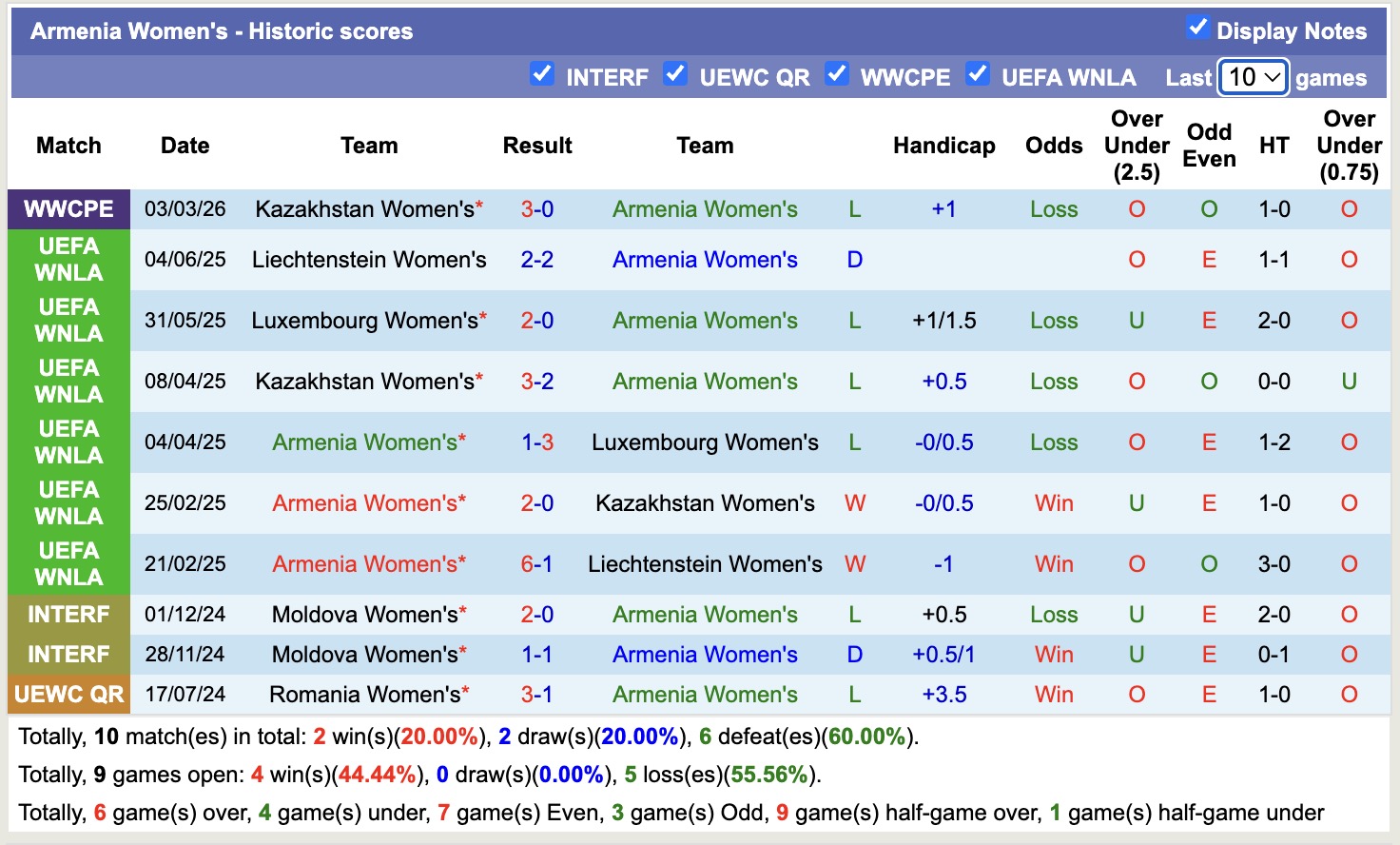
Task: Disable the UEWC QR filter
Action: pos(675,73)
